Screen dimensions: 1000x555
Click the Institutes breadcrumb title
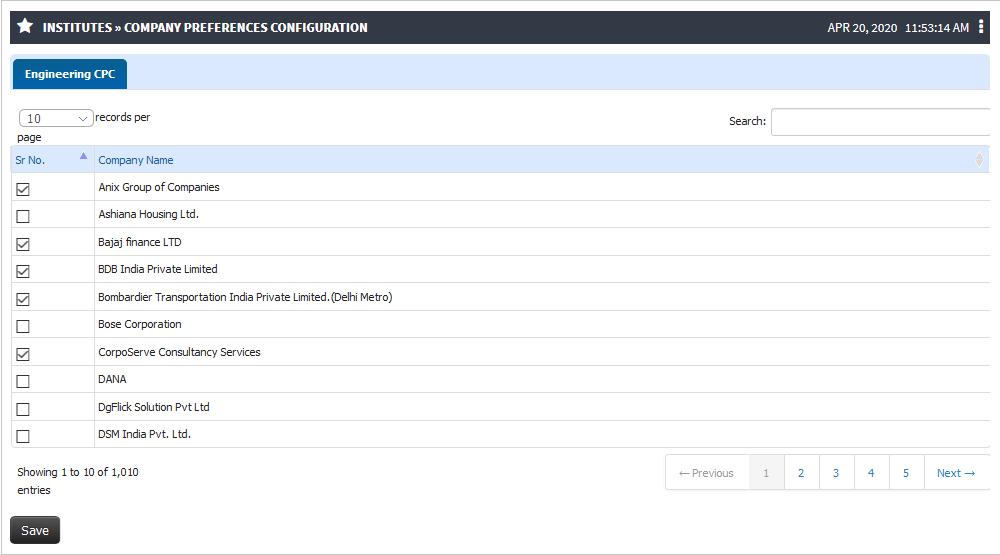pos(77,27)
